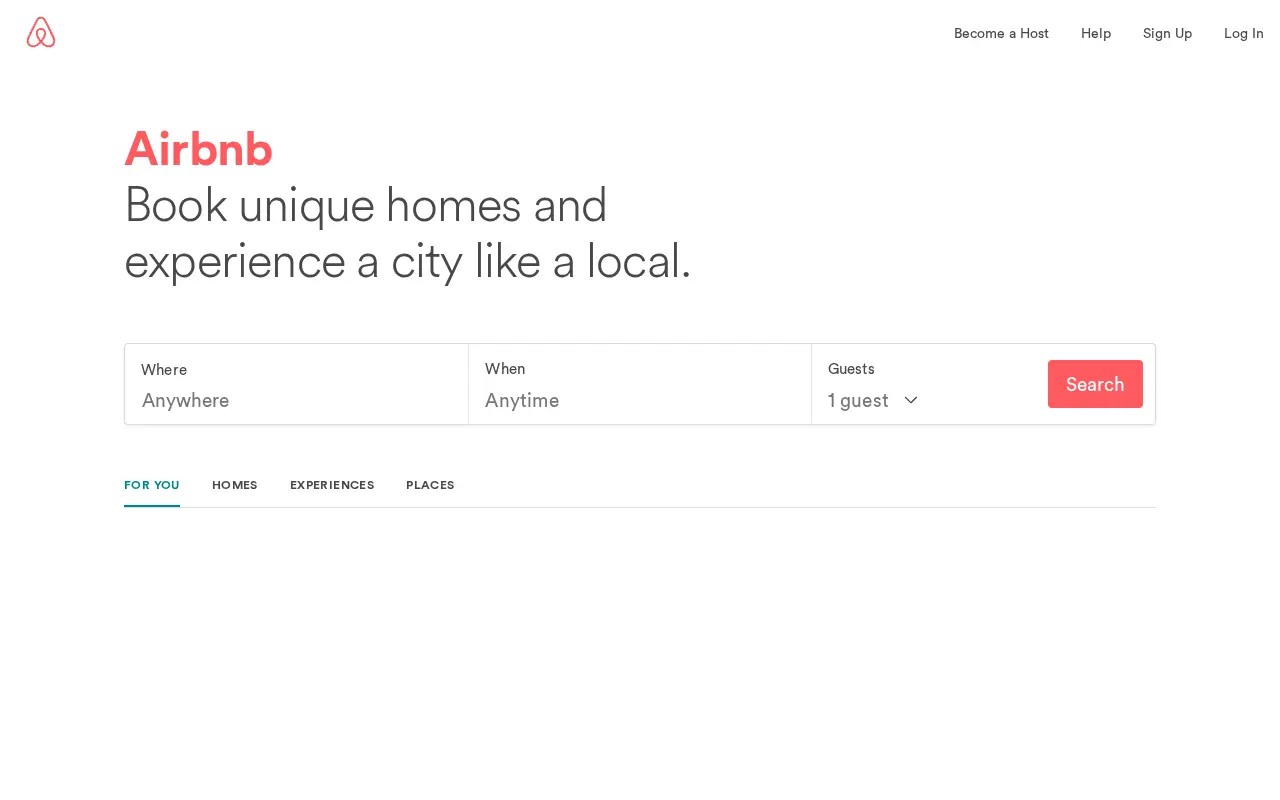Open the Places tab
The image size is (1280, 800).
[430, 485]
